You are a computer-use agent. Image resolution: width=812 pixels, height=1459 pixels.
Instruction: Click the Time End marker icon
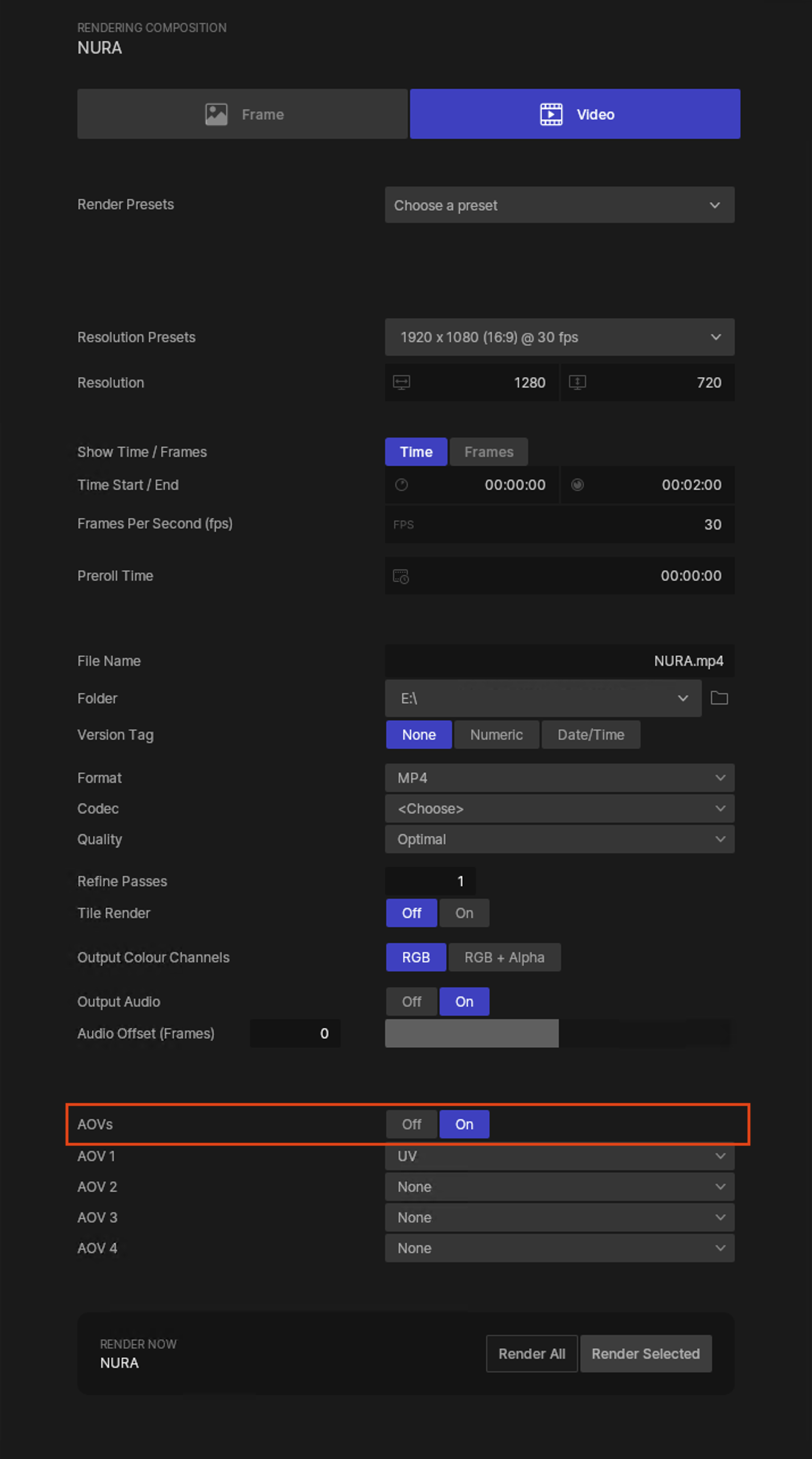[577, 485]
